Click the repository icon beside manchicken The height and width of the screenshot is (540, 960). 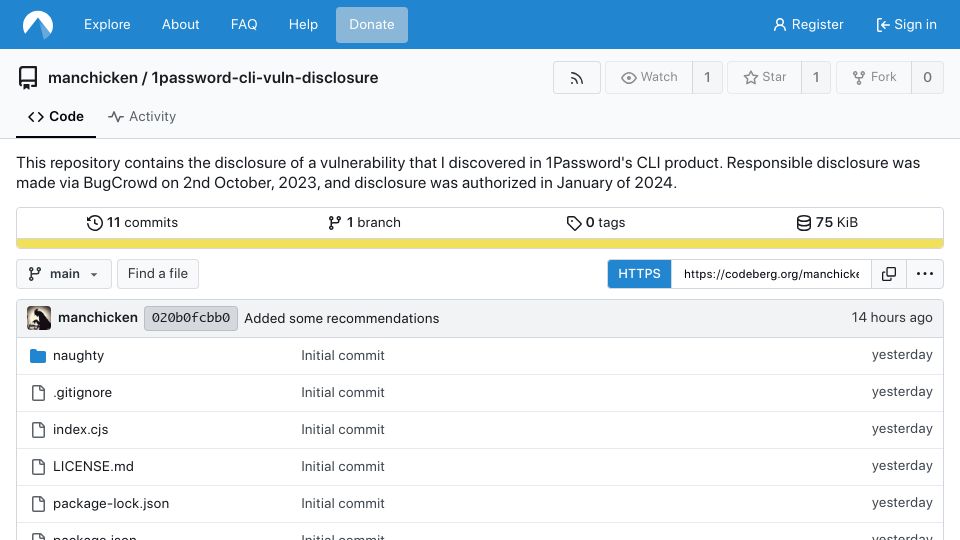tap(28, 78)
